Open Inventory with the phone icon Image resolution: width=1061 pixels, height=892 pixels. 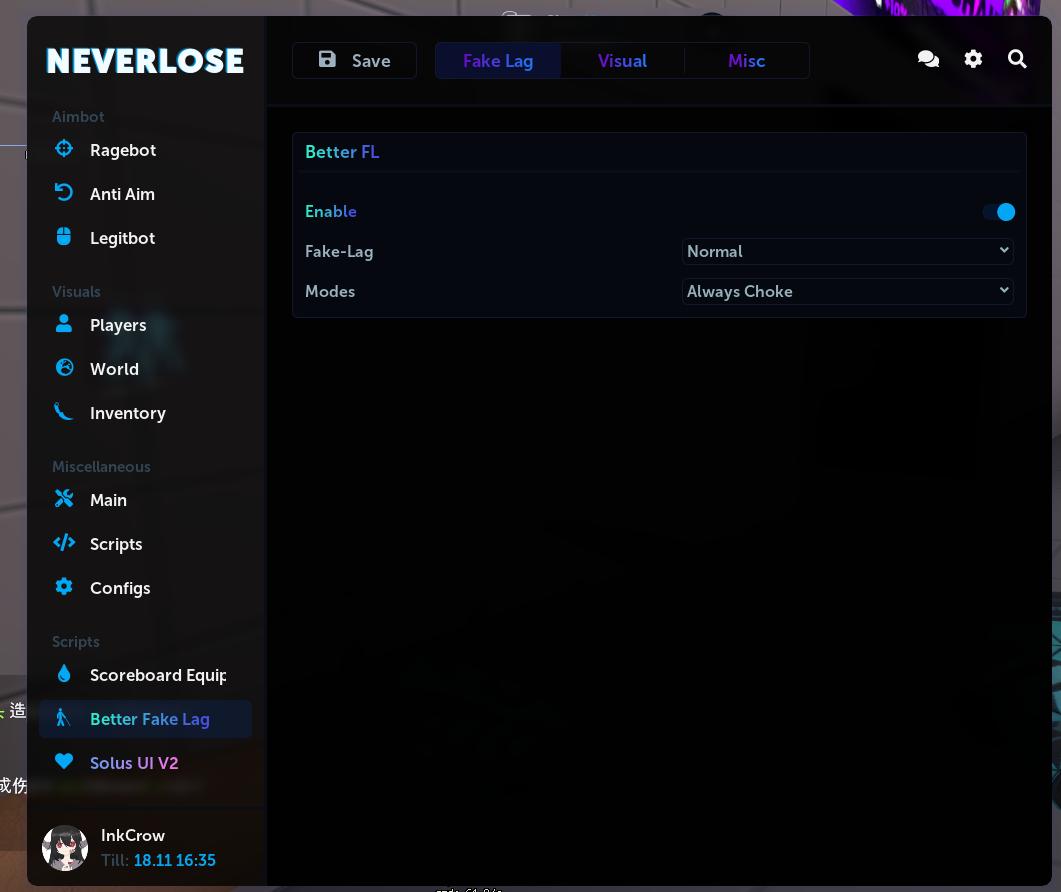[x=64, y=410]
